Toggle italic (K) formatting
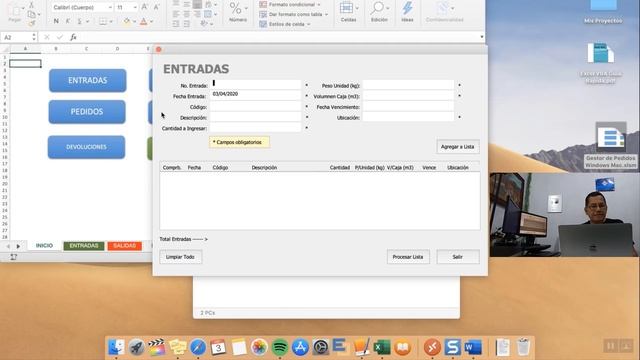 68,21
